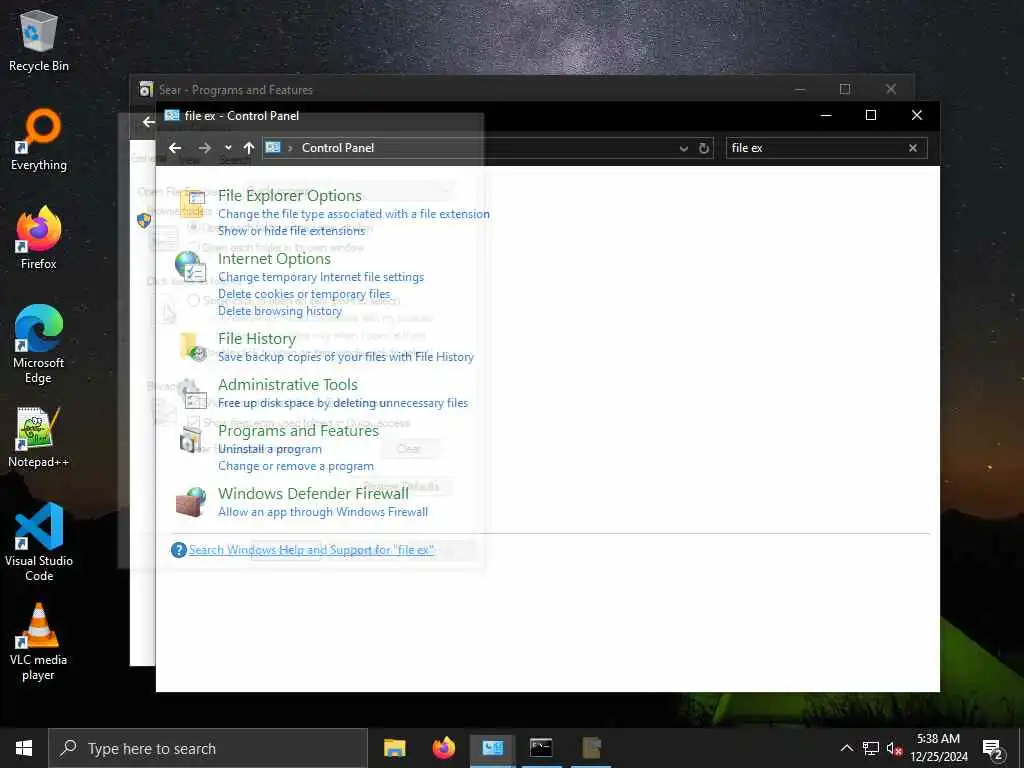Show hidden system tray icons
This screenshot has height=768, width=1024.
(x=846, y=748)
